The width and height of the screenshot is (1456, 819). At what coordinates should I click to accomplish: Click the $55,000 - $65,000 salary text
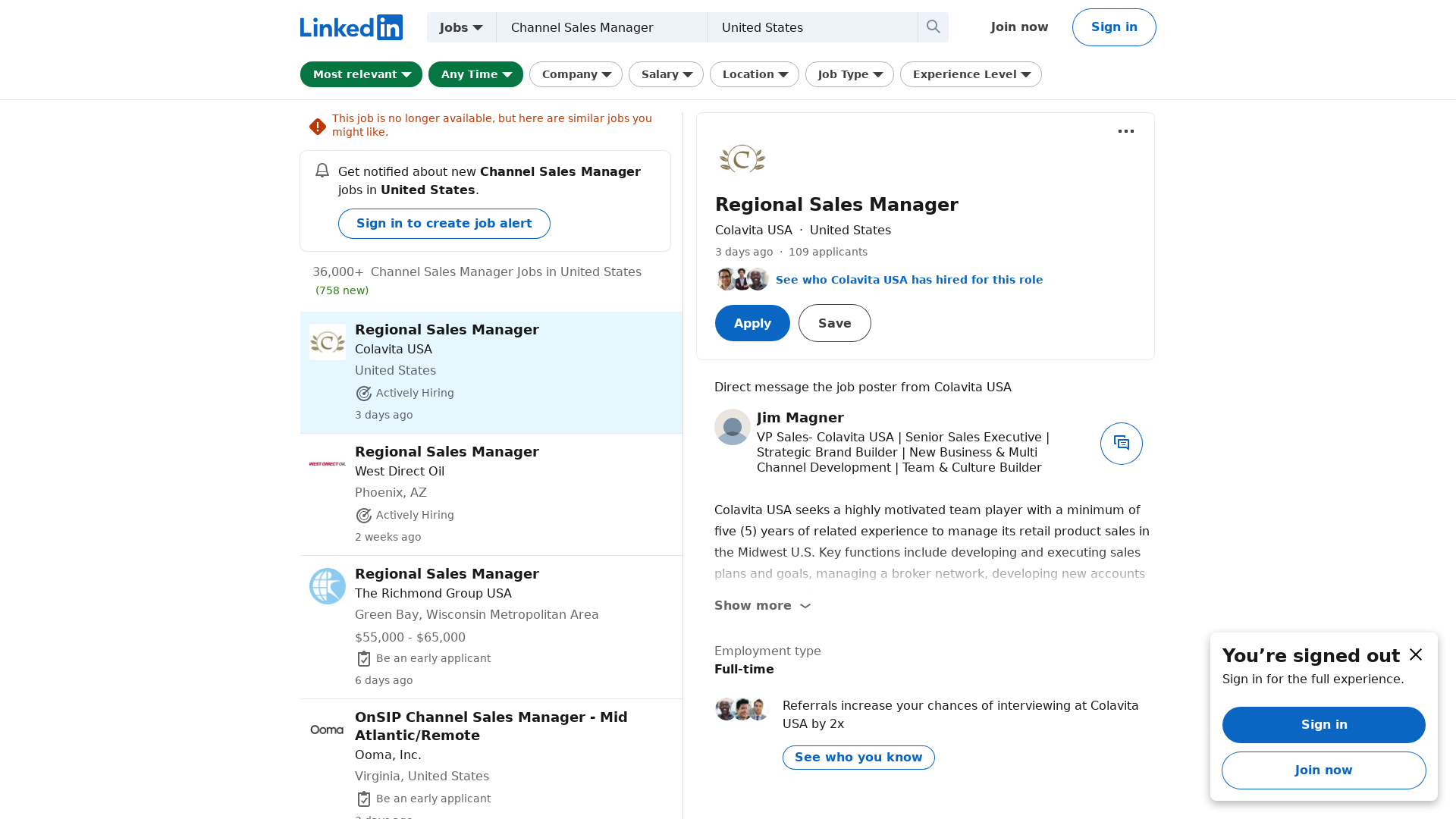click(x=410, y=638)
